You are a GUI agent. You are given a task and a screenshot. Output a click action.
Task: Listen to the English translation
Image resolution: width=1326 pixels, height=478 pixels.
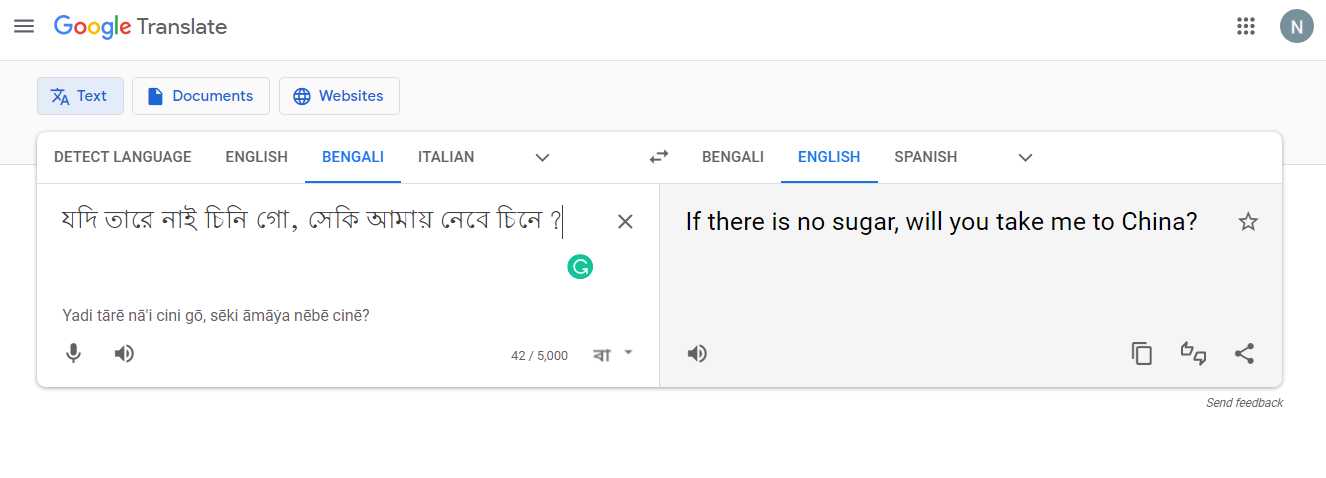[698, 353]
